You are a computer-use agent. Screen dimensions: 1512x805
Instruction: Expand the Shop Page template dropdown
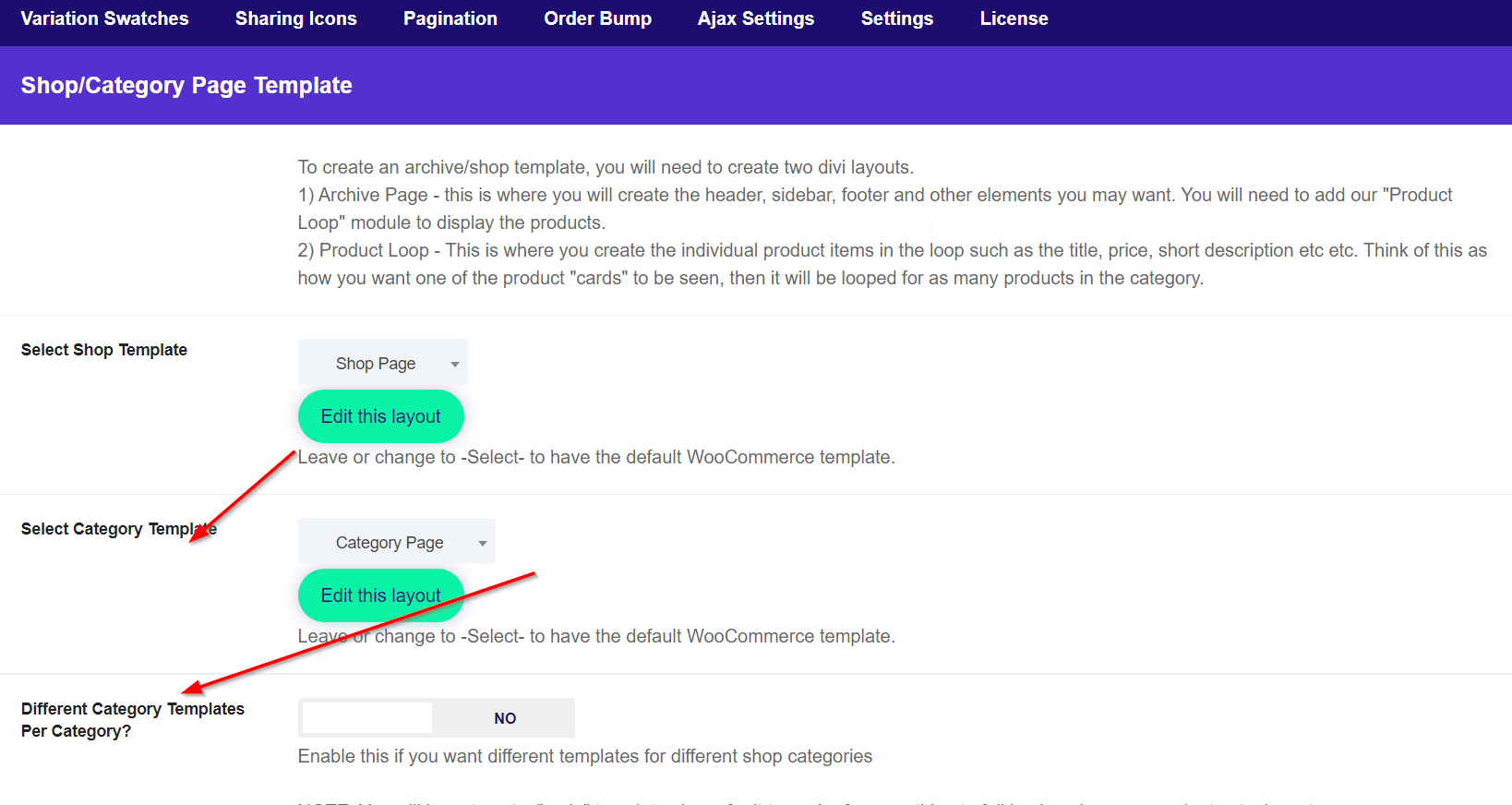point(382,363)
